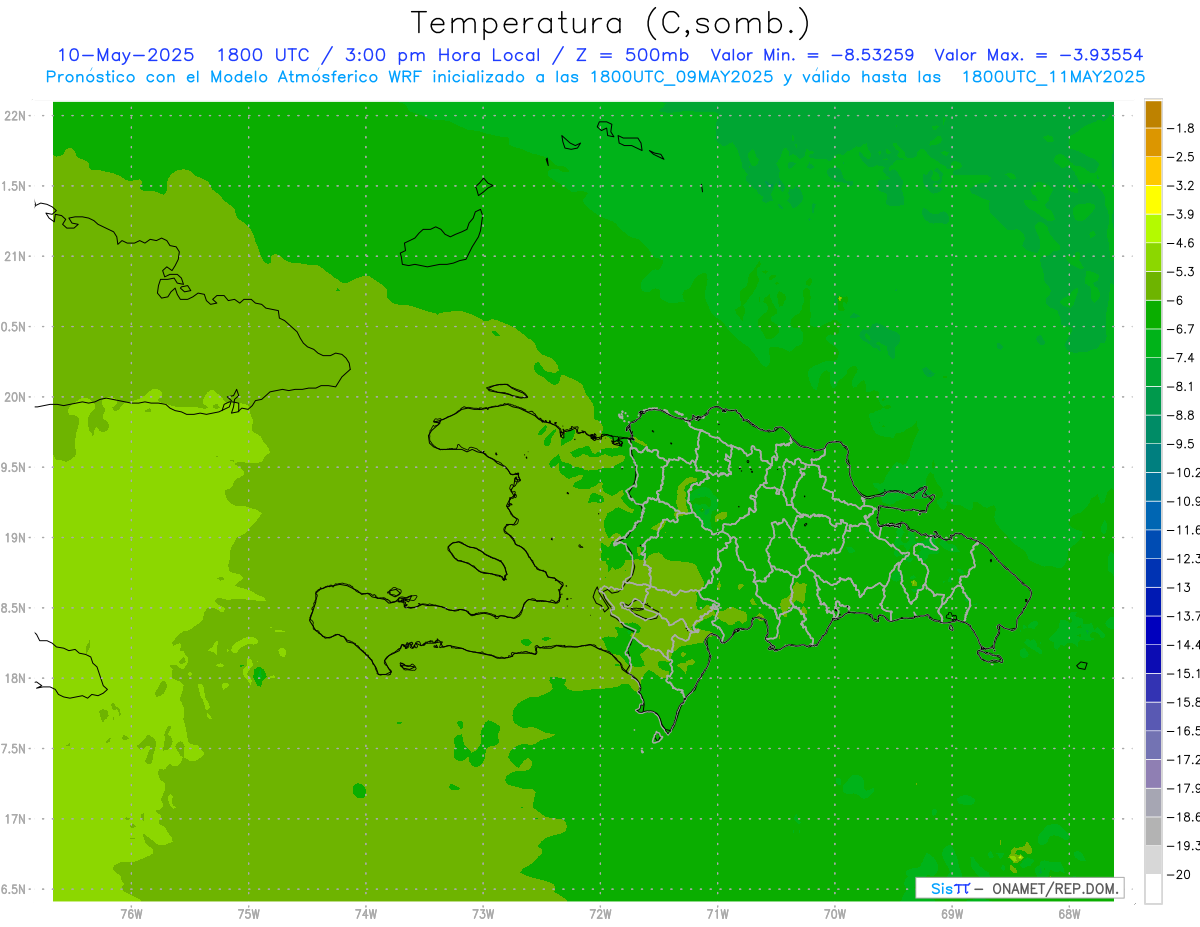This screenshot has height=927, width=1200.
Task: Click the '-7.4' colorbar label
Action: pyautogui.click(x=1182, y=357)
